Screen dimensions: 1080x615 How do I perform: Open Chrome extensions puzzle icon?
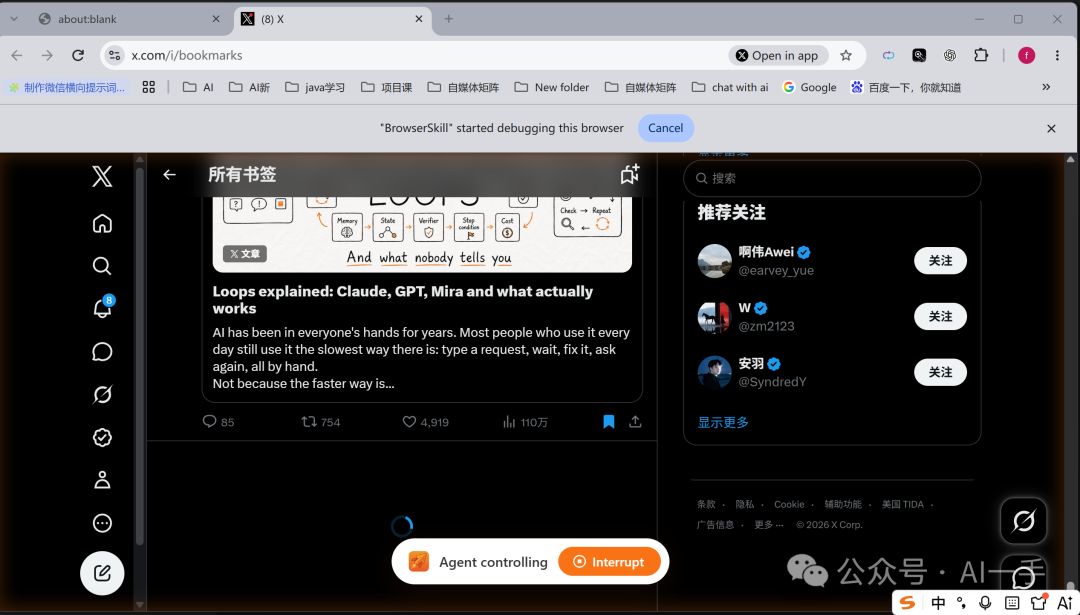981,55
